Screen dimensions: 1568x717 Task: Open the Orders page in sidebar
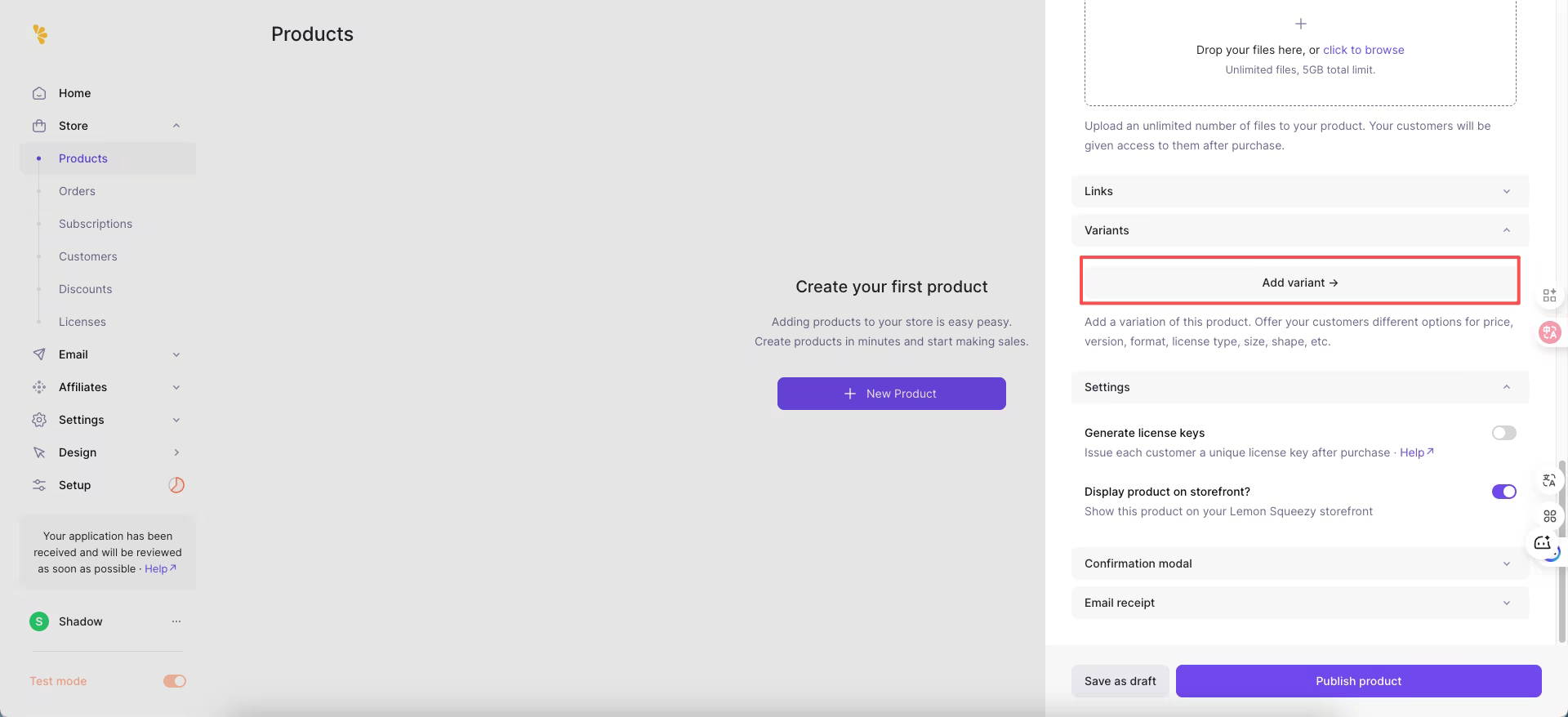point(77,191)
